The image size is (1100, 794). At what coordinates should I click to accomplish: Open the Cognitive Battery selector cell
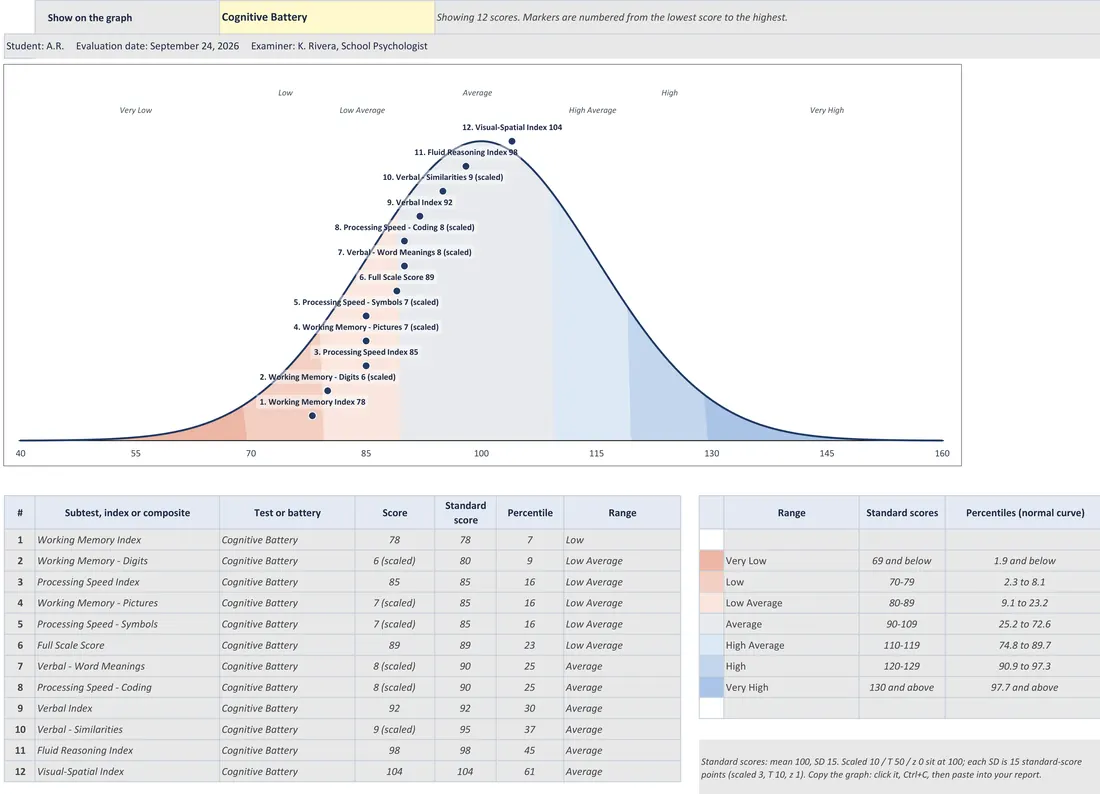pos(326,17)
